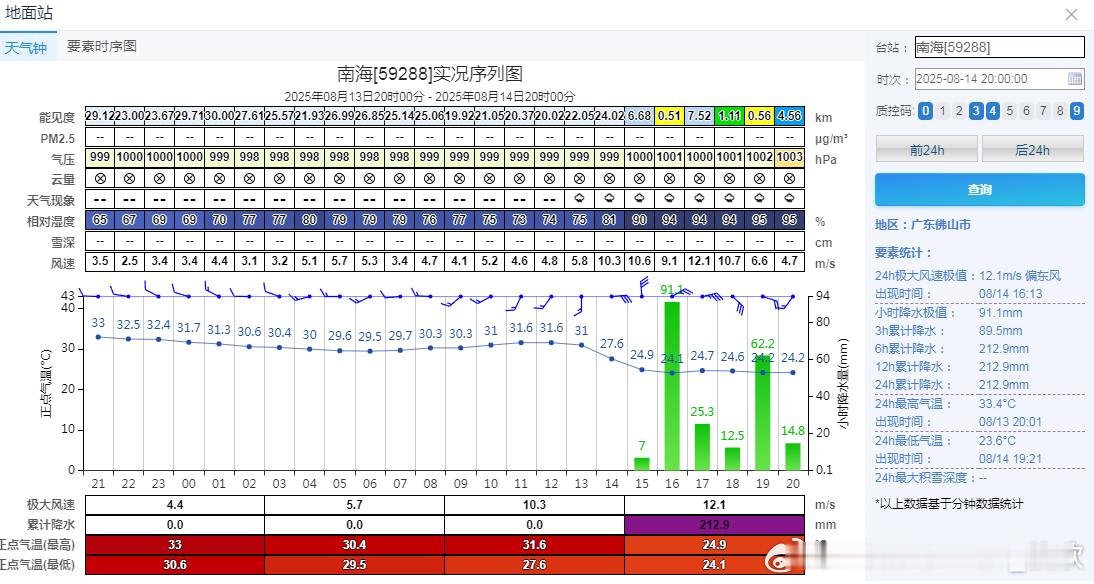
Task: Click the blue 查询 button
Action: (x=980, y=189)
